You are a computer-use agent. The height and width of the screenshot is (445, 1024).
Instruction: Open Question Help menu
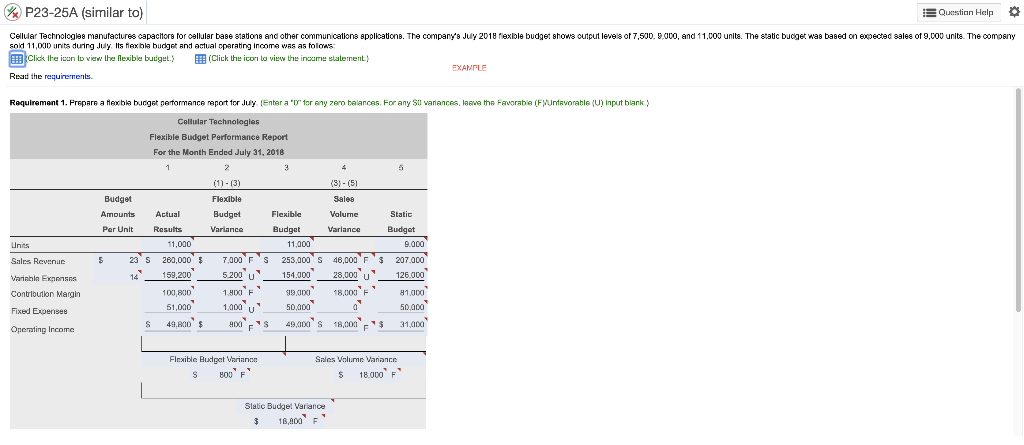(x=959, y=12)
